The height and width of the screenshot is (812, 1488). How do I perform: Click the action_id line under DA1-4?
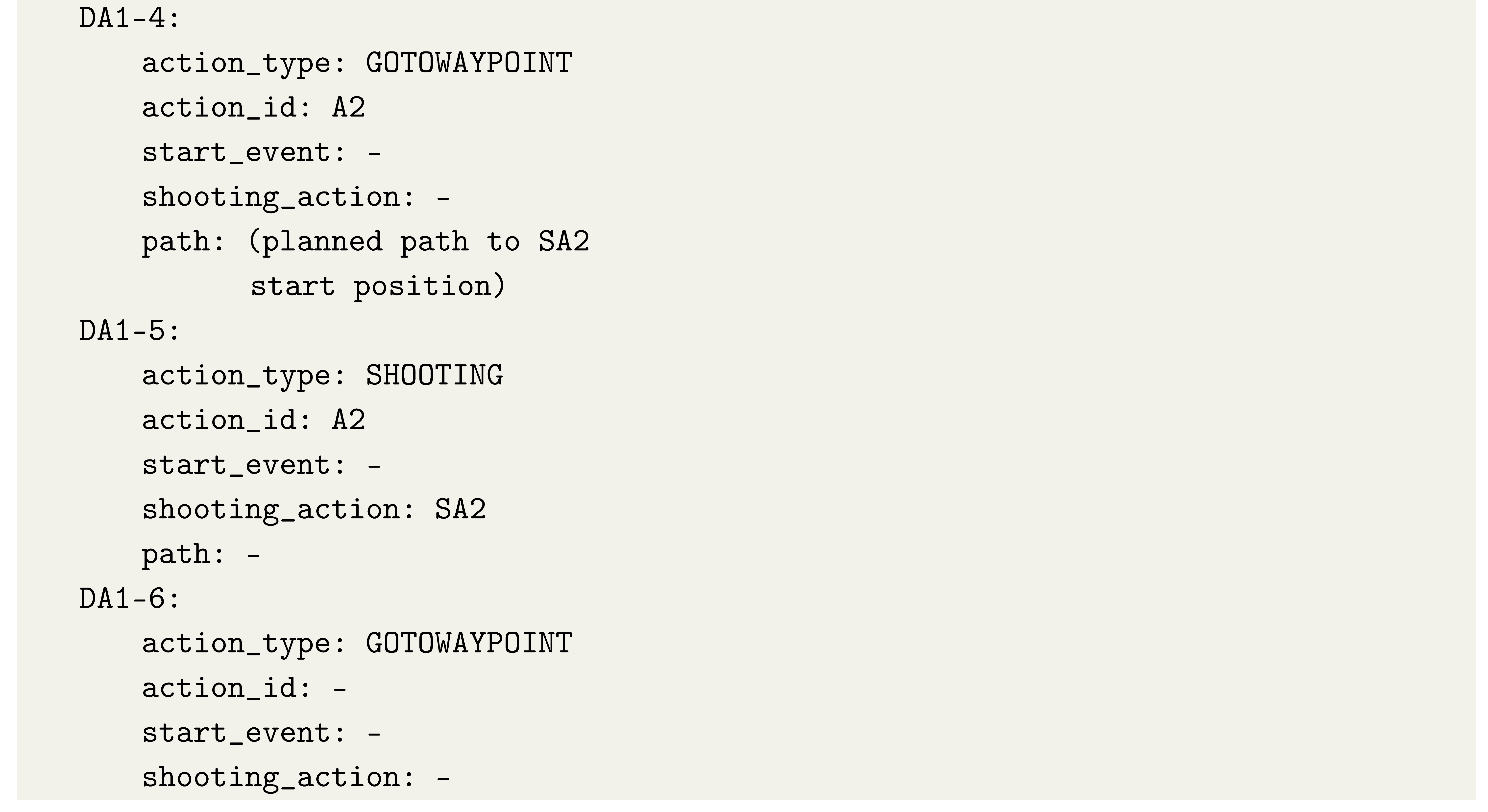(253, 108)
